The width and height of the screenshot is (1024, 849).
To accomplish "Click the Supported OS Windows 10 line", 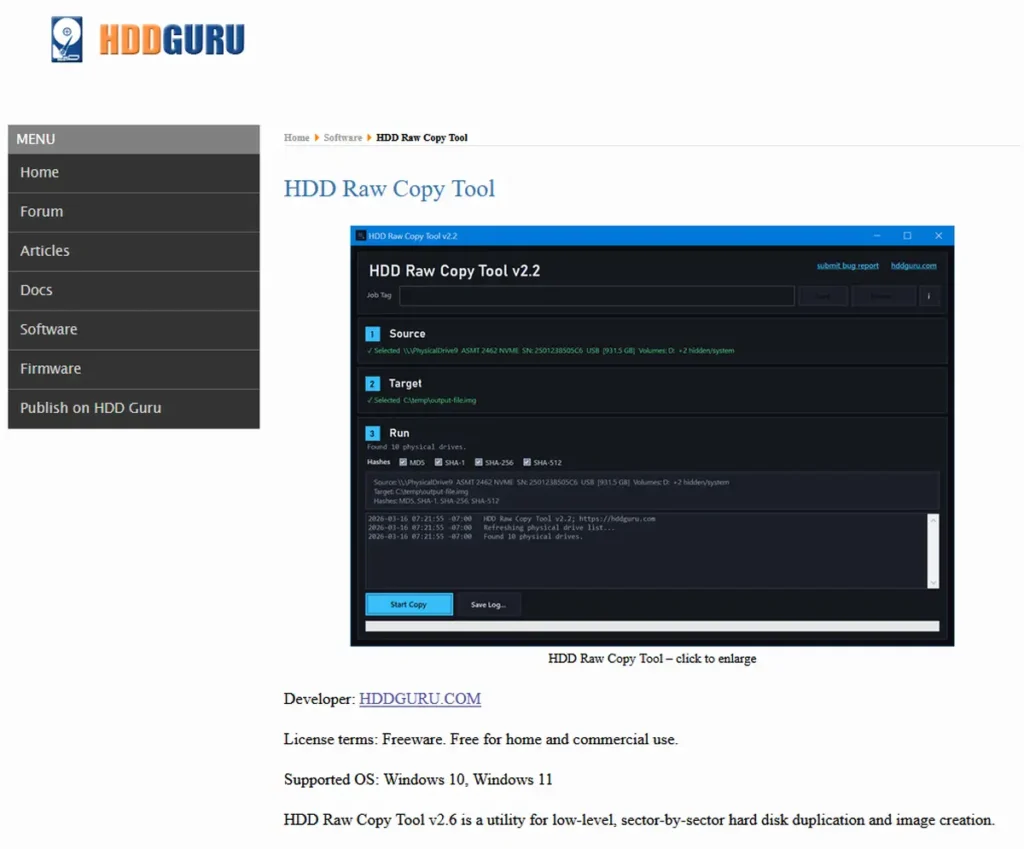I will 418,779.
